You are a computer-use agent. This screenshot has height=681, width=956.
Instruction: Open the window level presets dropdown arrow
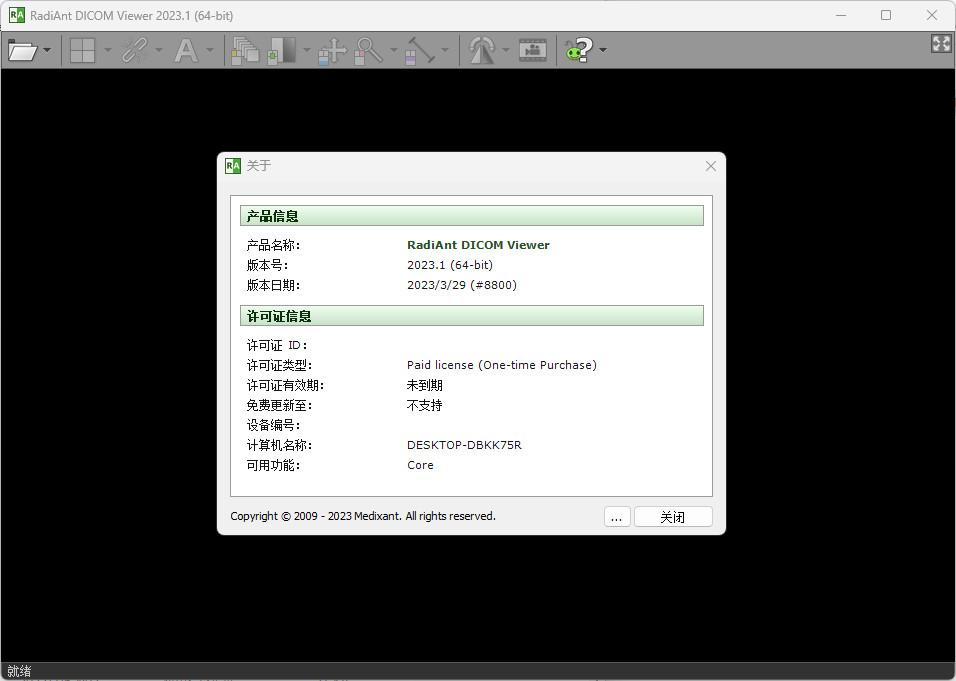point(307,50)
